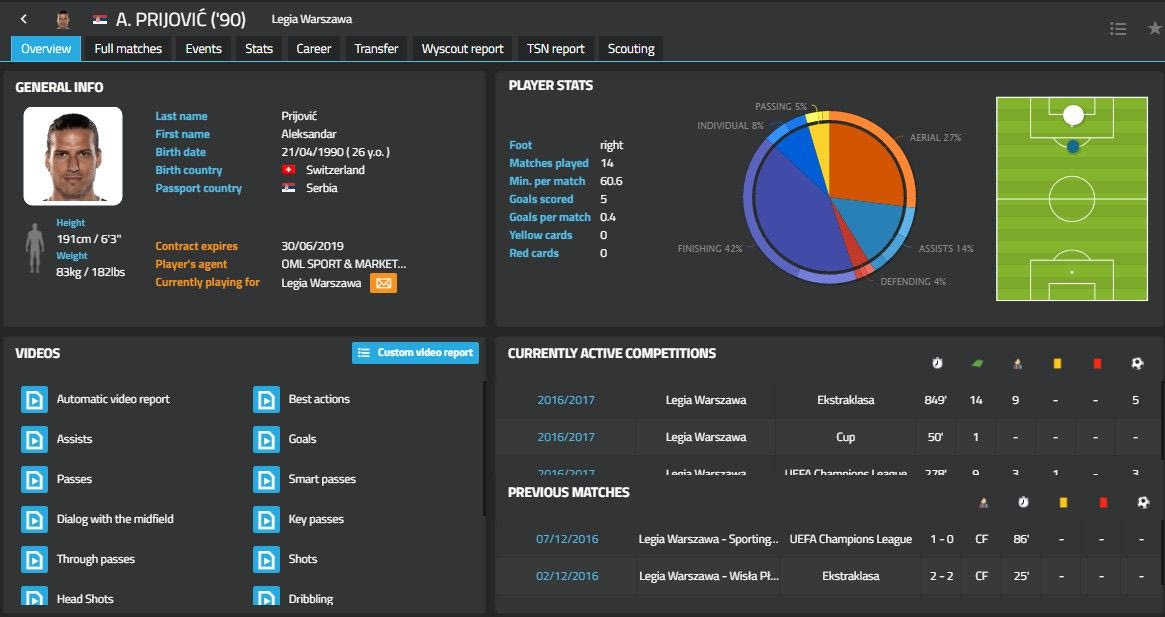The image size is (1165, 617).
Task: Switch to the Wyscout report tab
Action: 462,48
